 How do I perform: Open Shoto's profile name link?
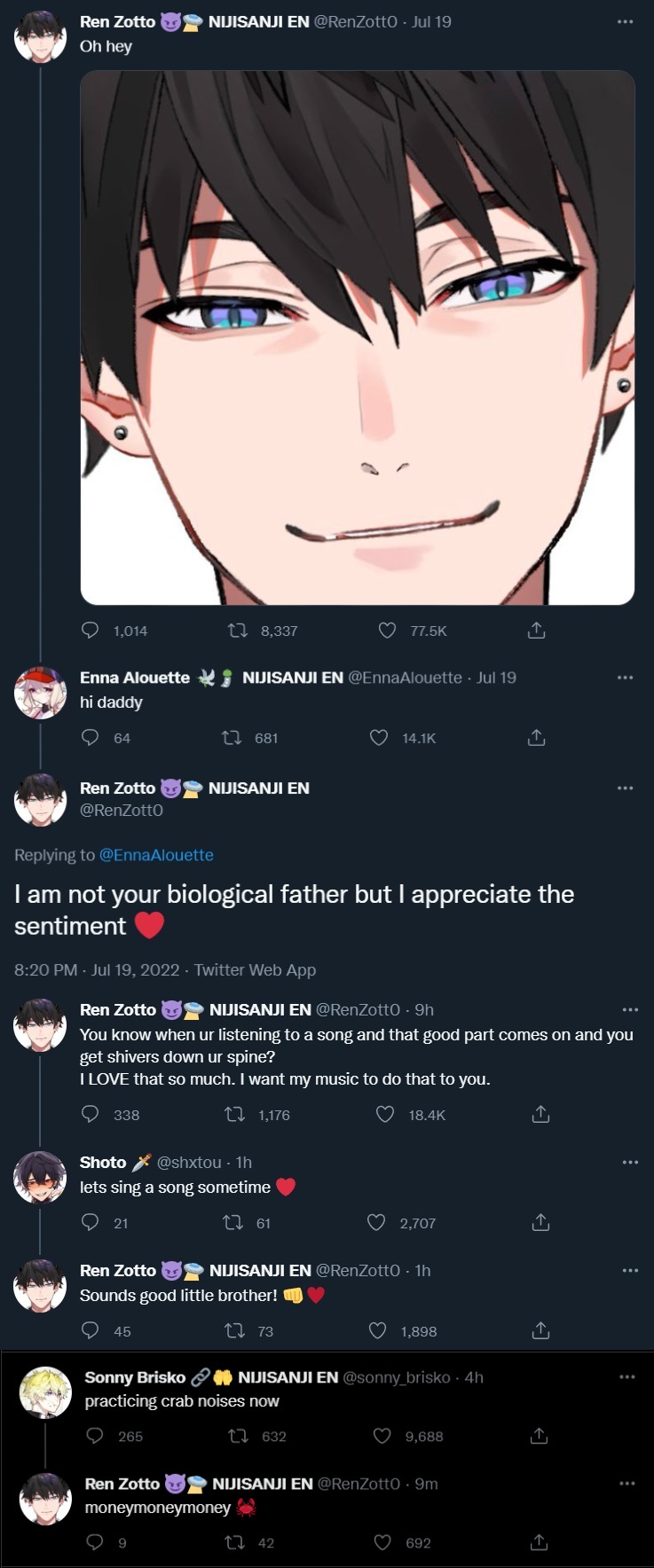tap(103, 1162)
